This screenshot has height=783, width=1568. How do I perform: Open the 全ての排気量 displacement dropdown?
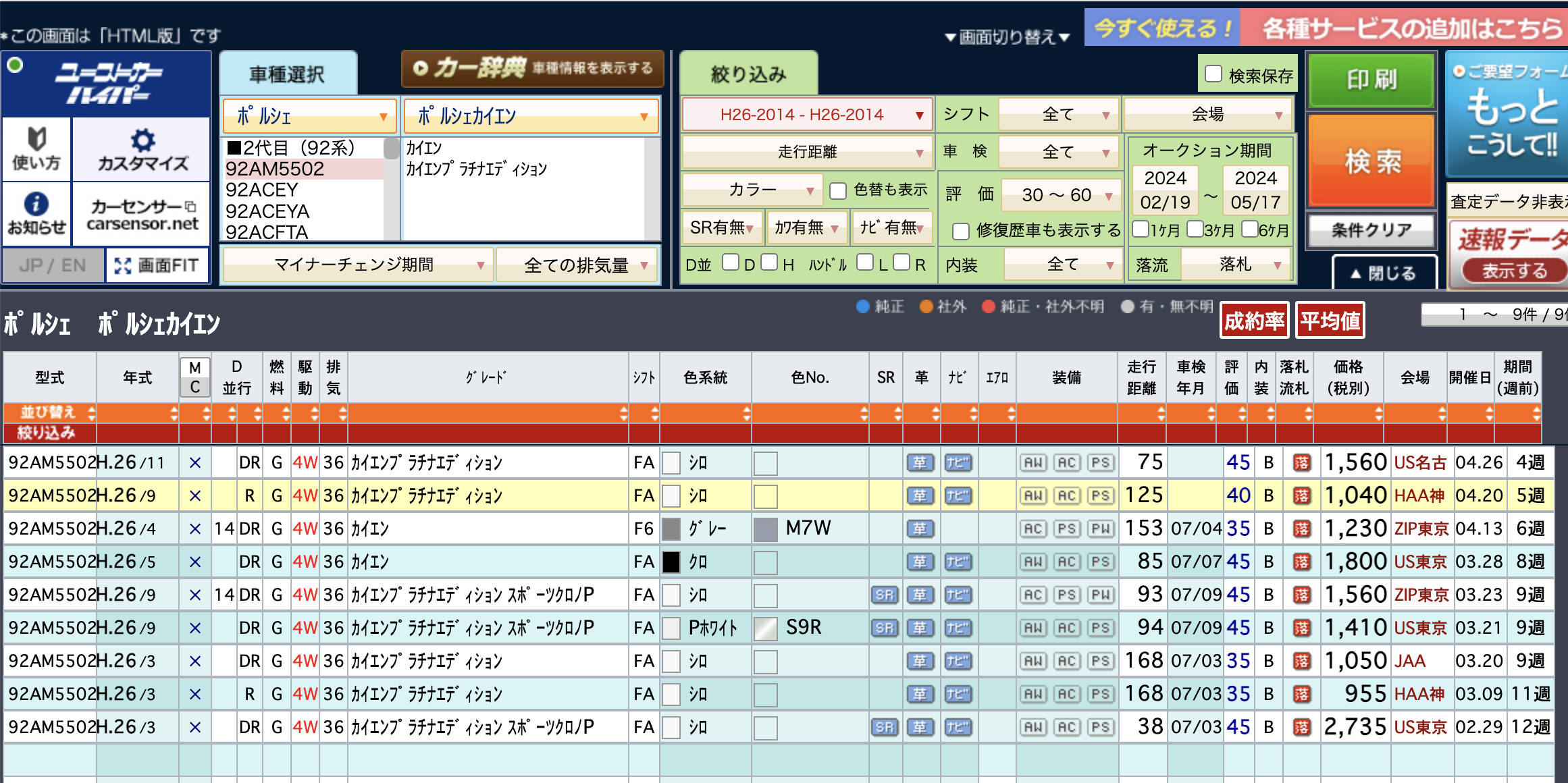tap(577, 265)
